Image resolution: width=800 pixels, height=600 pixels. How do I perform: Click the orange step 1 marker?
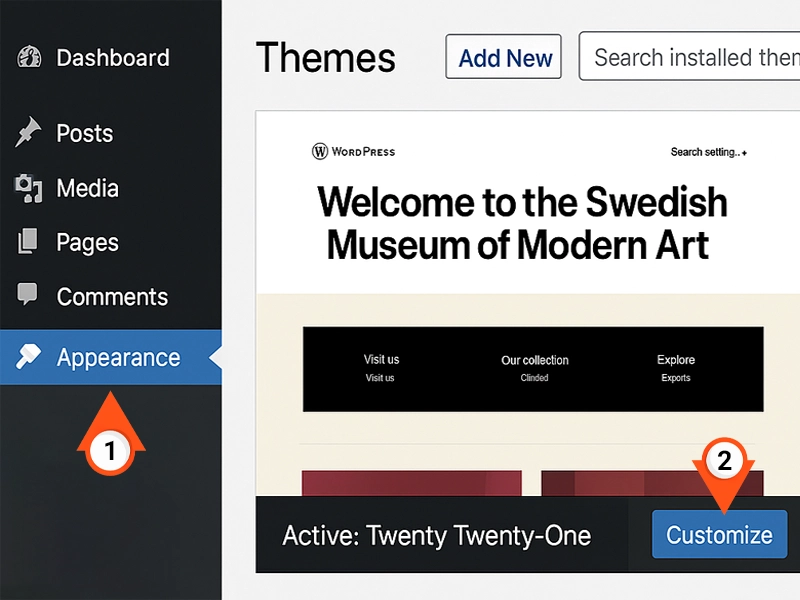tap(111, 451)
